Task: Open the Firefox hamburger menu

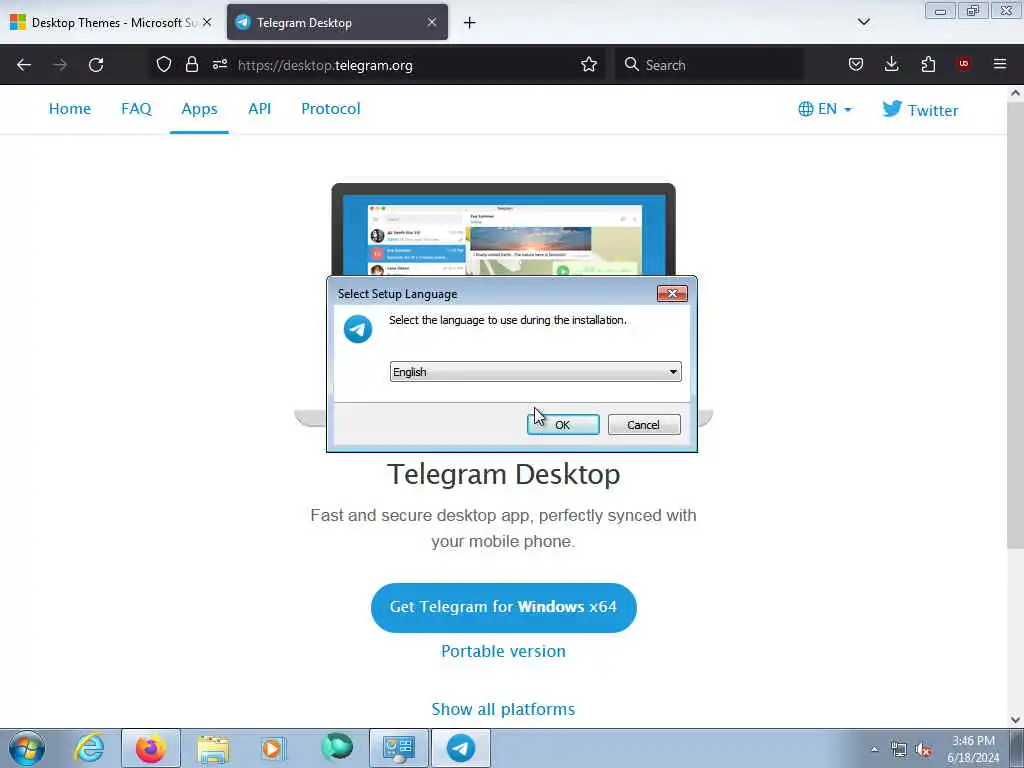Action: pyautogui.click(x=1000, y=64)
